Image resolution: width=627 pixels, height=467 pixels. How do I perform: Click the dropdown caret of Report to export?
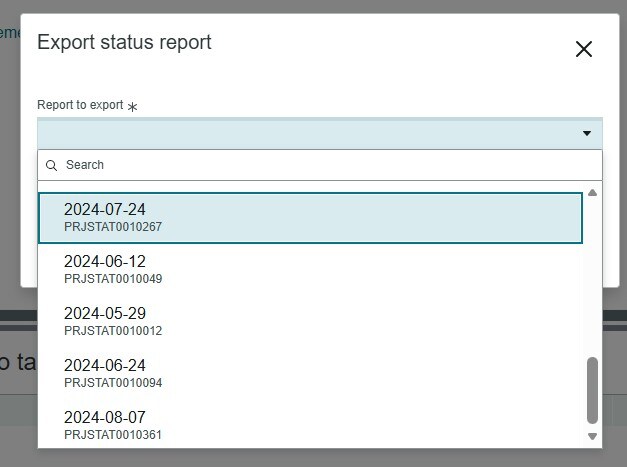[x=587, y=133]
